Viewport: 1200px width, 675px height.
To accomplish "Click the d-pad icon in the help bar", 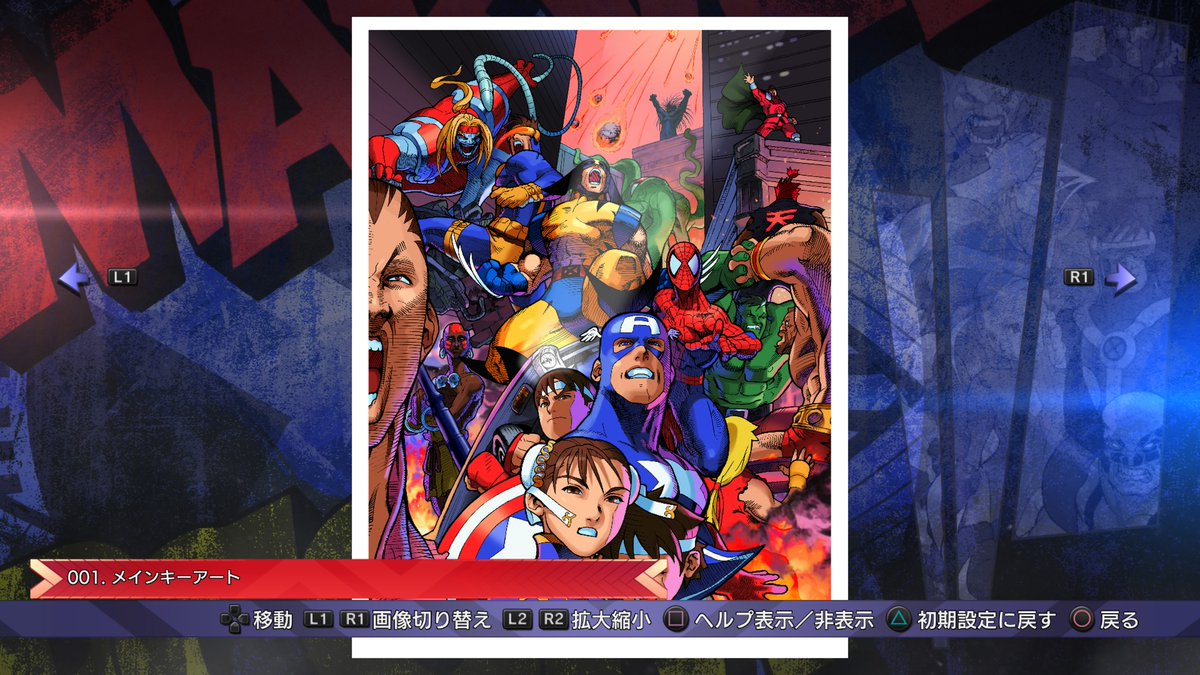I will tap(235, 620).
